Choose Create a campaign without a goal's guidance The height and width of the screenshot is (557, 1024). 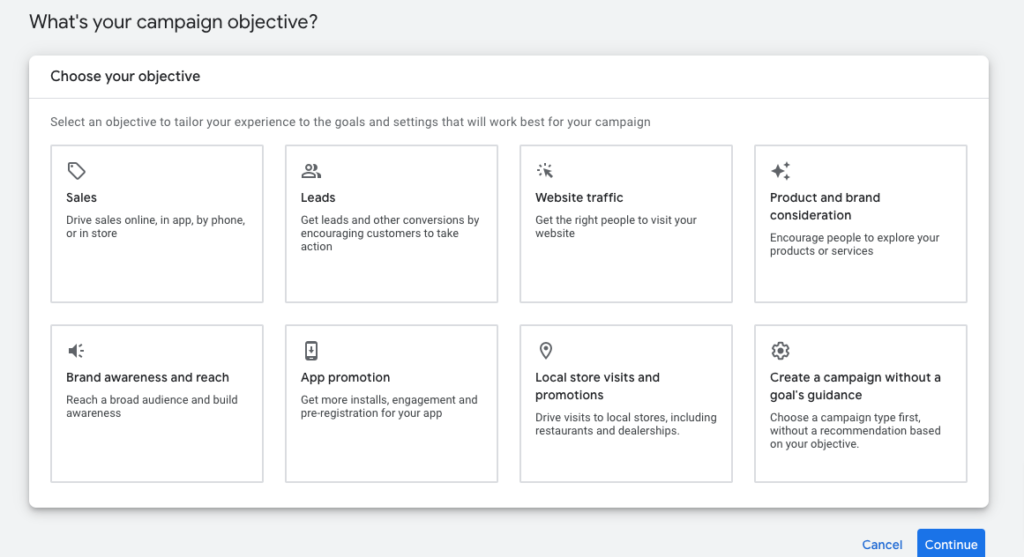[x=855, y=386]
